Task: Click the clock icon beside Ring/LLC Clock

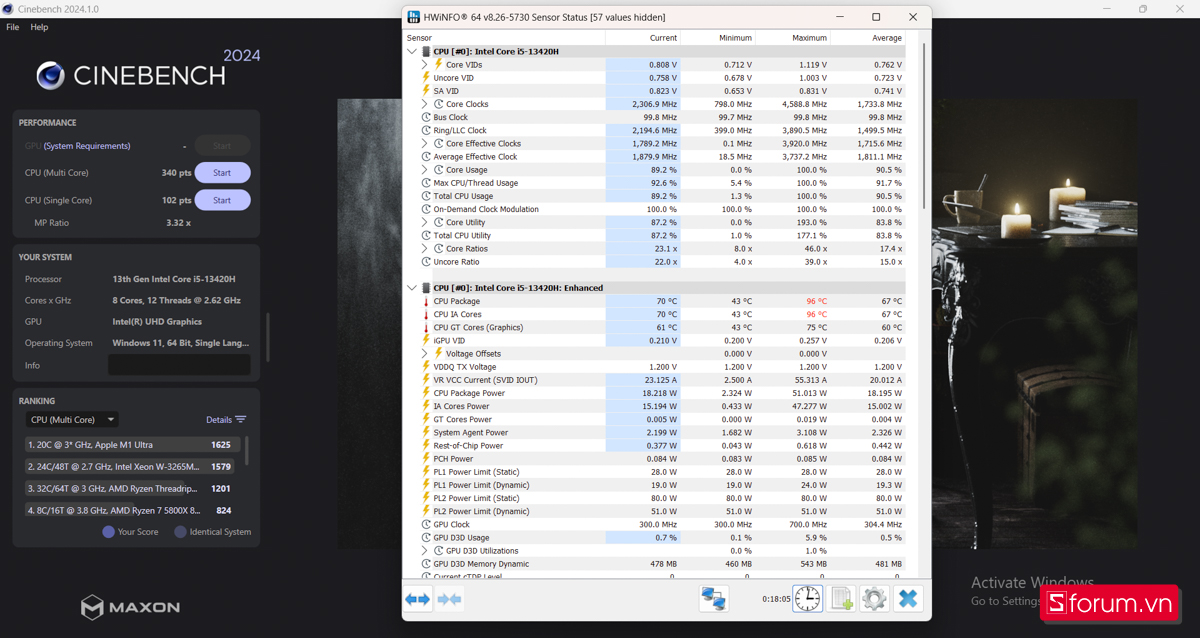Action: [426, 130]
